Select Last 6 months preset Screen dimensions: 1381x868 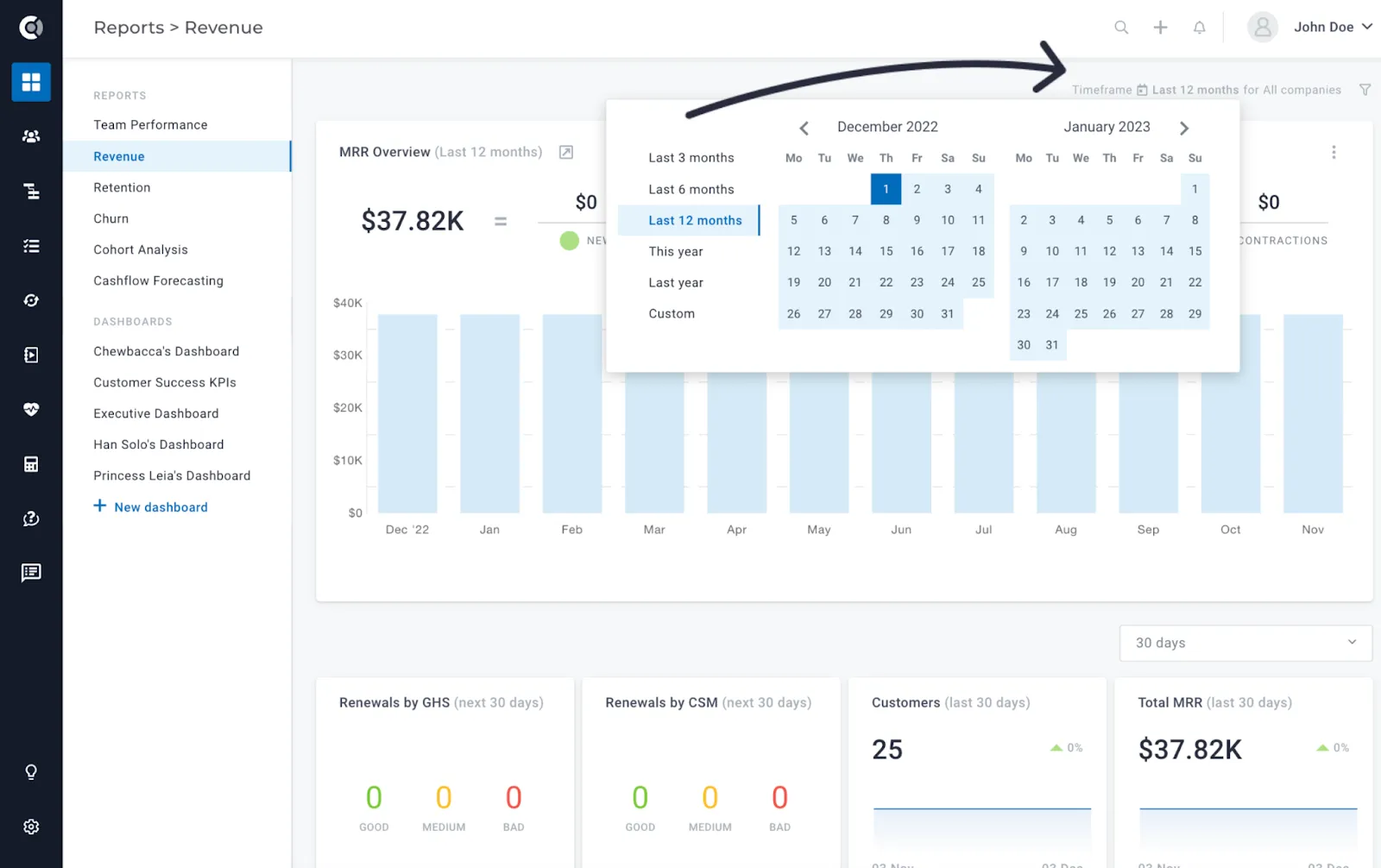(691, 189)
